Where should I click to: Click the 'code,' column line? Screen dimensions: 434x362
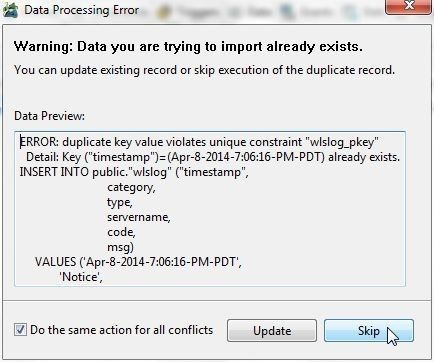pyautogui.click(x=121, y=232)
